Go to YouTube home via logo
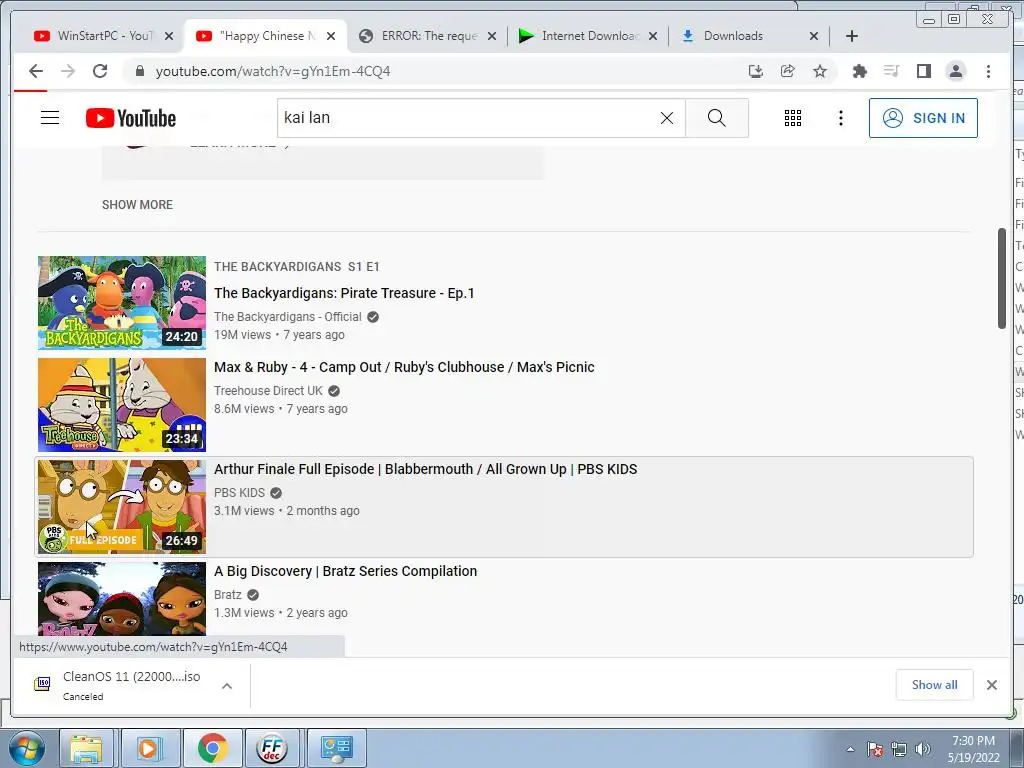The image size is (1024, 768). 131,118
